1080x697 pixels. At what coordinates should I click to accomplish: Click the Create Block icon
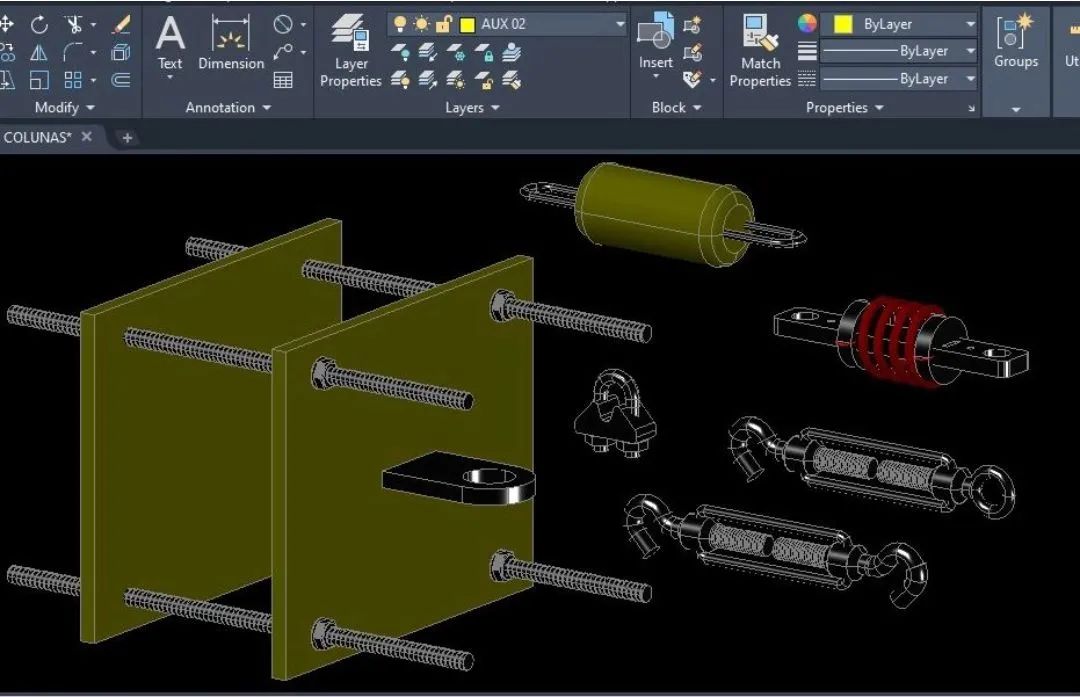click(692, 25)
